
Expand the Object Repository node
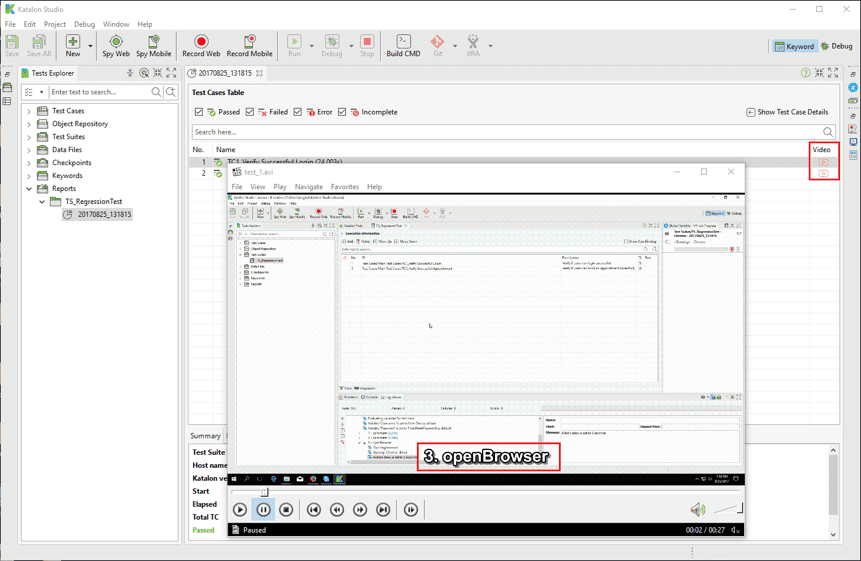click(x=29, y=124)
